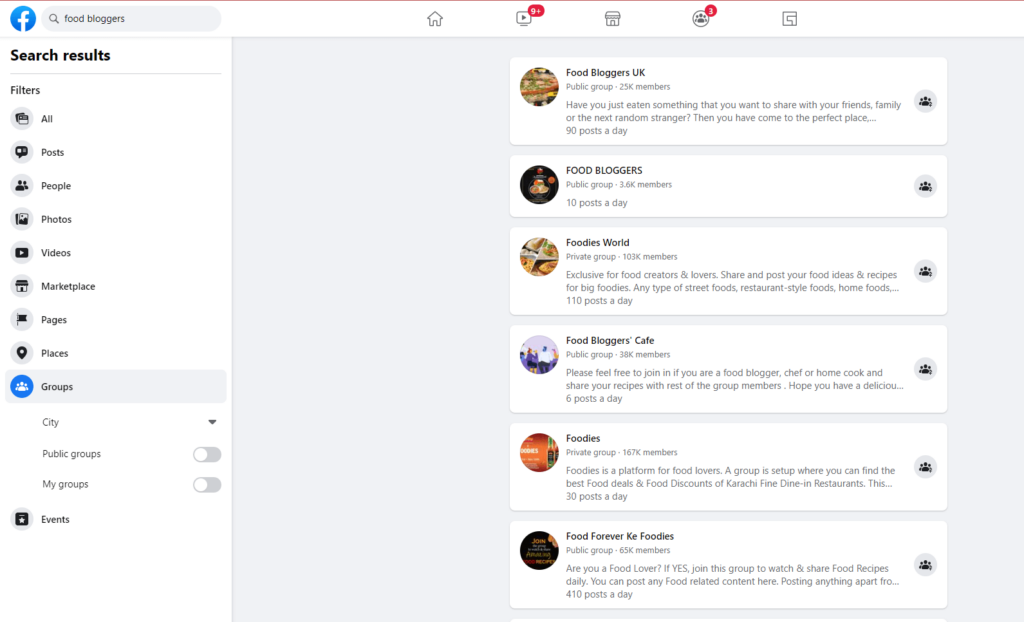
Task: Filter results by Posts
Action: (x=52, y=152)
